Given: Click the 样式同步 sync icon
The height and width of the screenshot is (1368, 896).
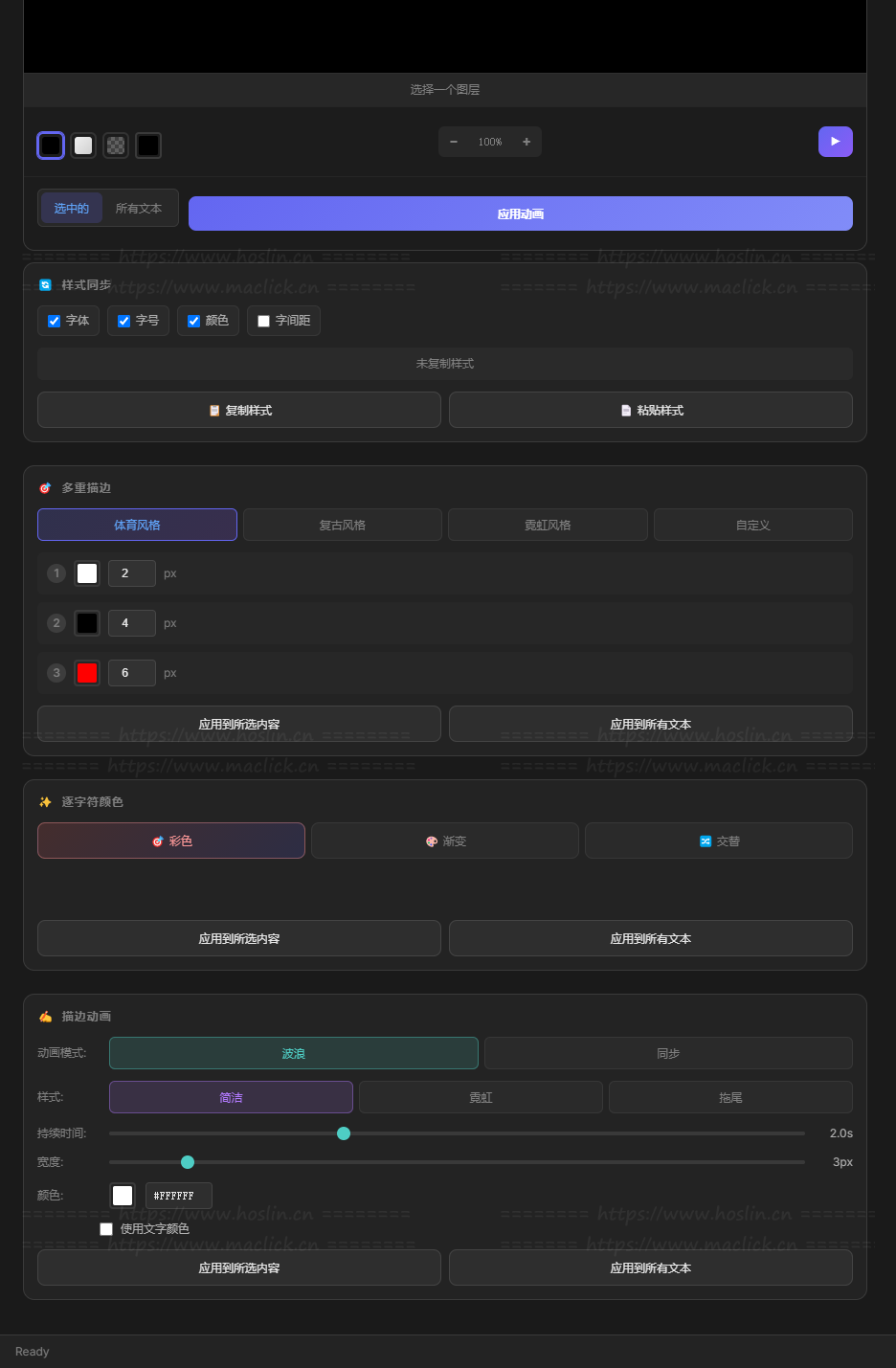Looking at the screenshot, I should 45,285.
